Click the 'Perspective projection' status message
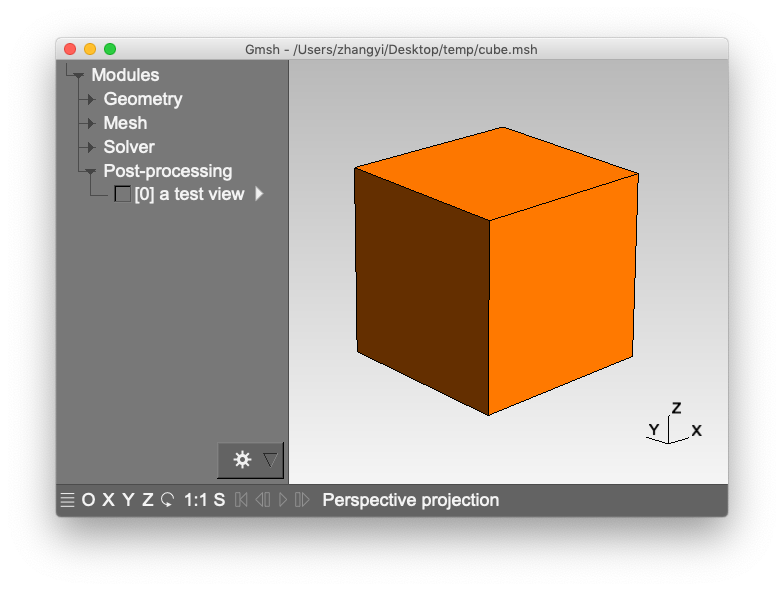The width and height of the screenshot is (784, 591). (410, 500)
